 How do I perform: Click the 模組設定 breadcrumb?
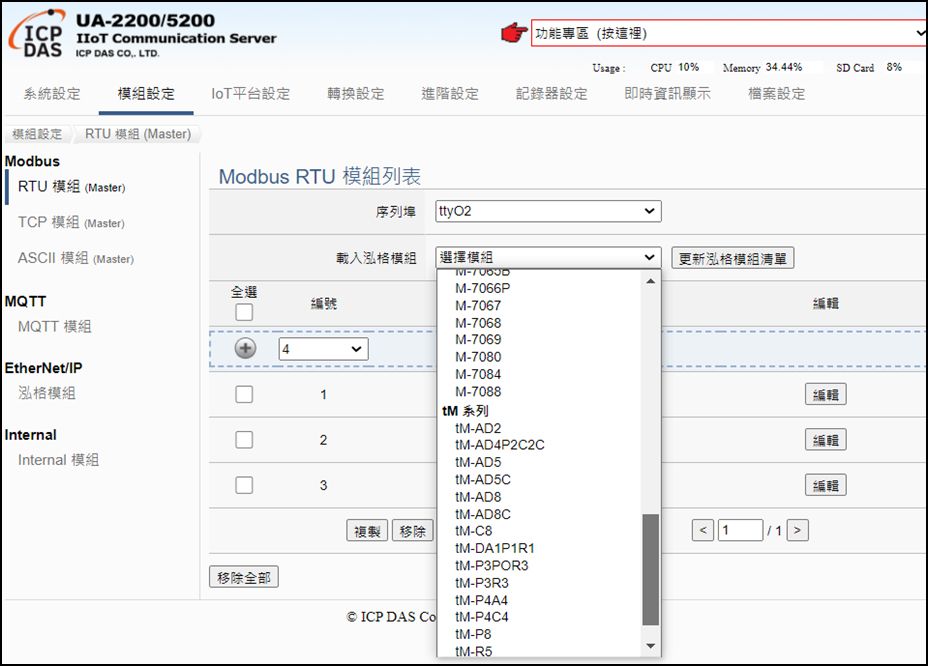click(37, 134)
